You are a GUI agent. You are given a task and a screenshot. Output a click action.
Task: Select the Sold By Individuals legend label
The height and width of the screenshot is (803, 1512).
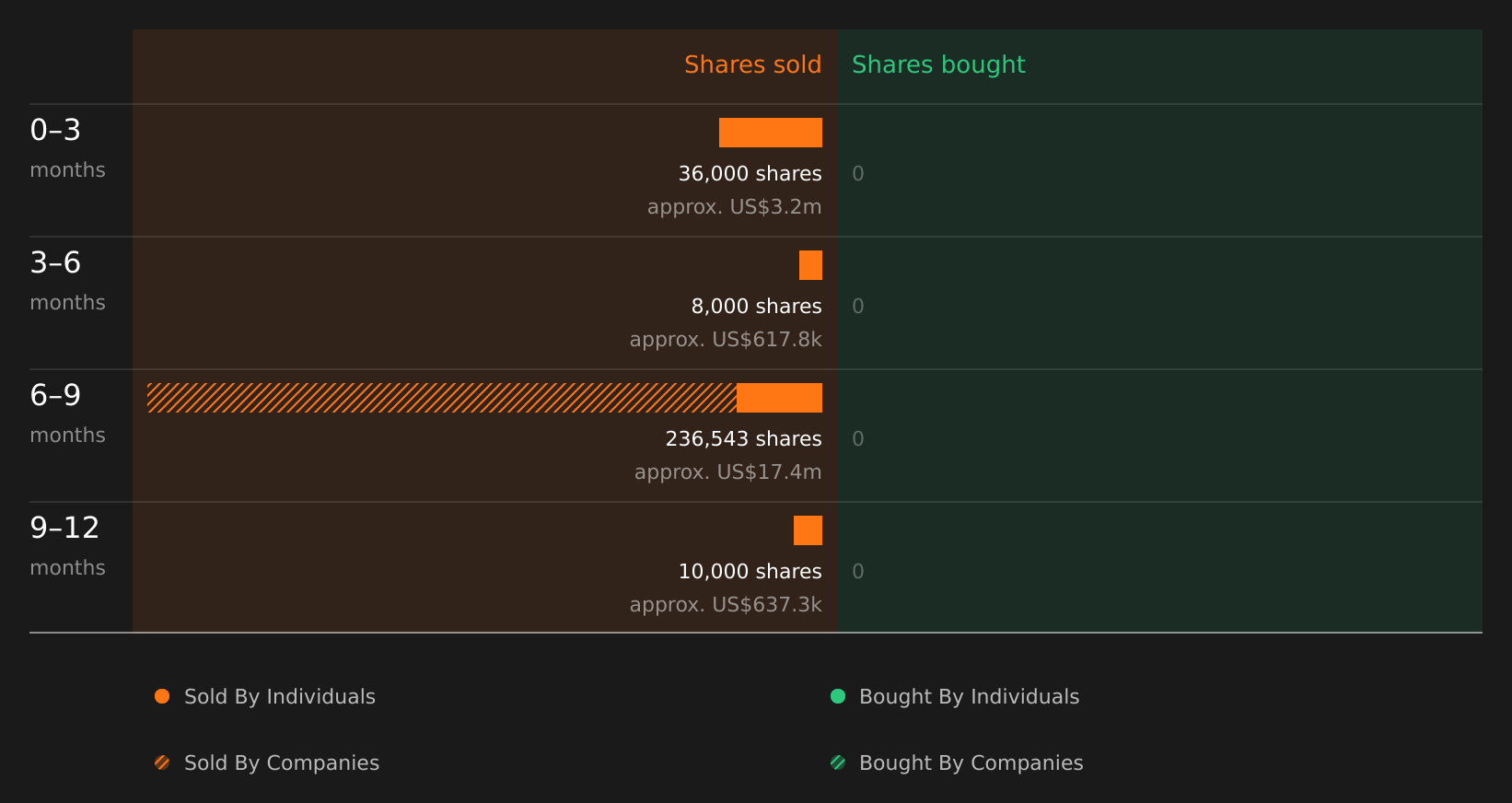(280, 697)
